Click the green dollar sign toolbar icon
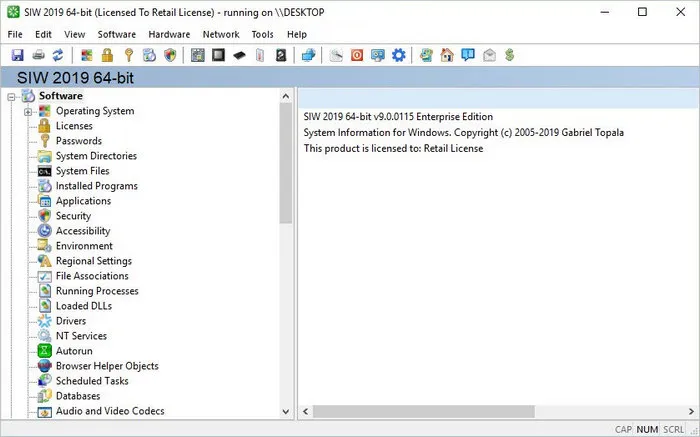The image size is (700, 437). 509,55
